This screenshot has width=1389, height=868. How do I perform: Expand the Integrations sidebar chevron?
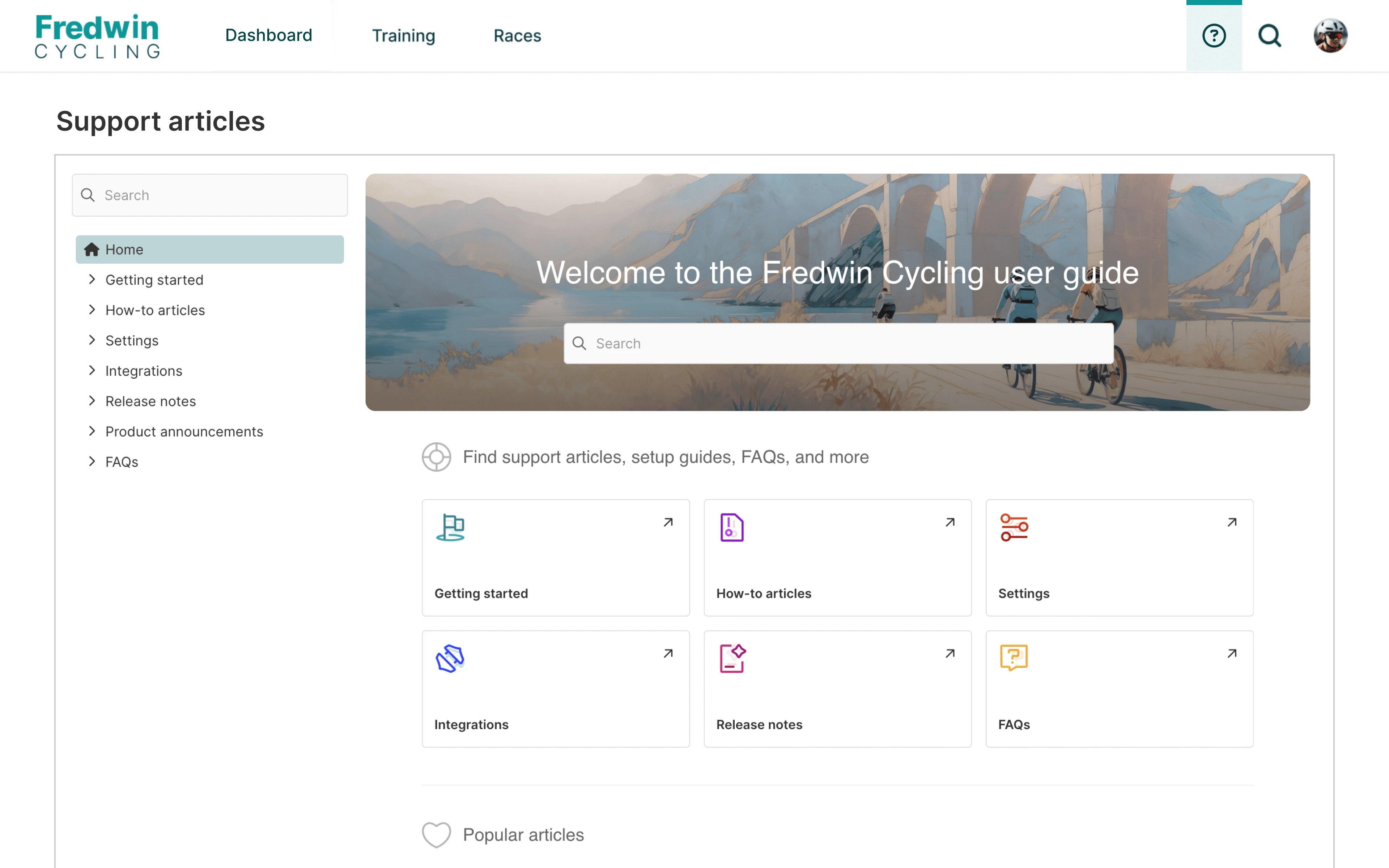(92, 370)
